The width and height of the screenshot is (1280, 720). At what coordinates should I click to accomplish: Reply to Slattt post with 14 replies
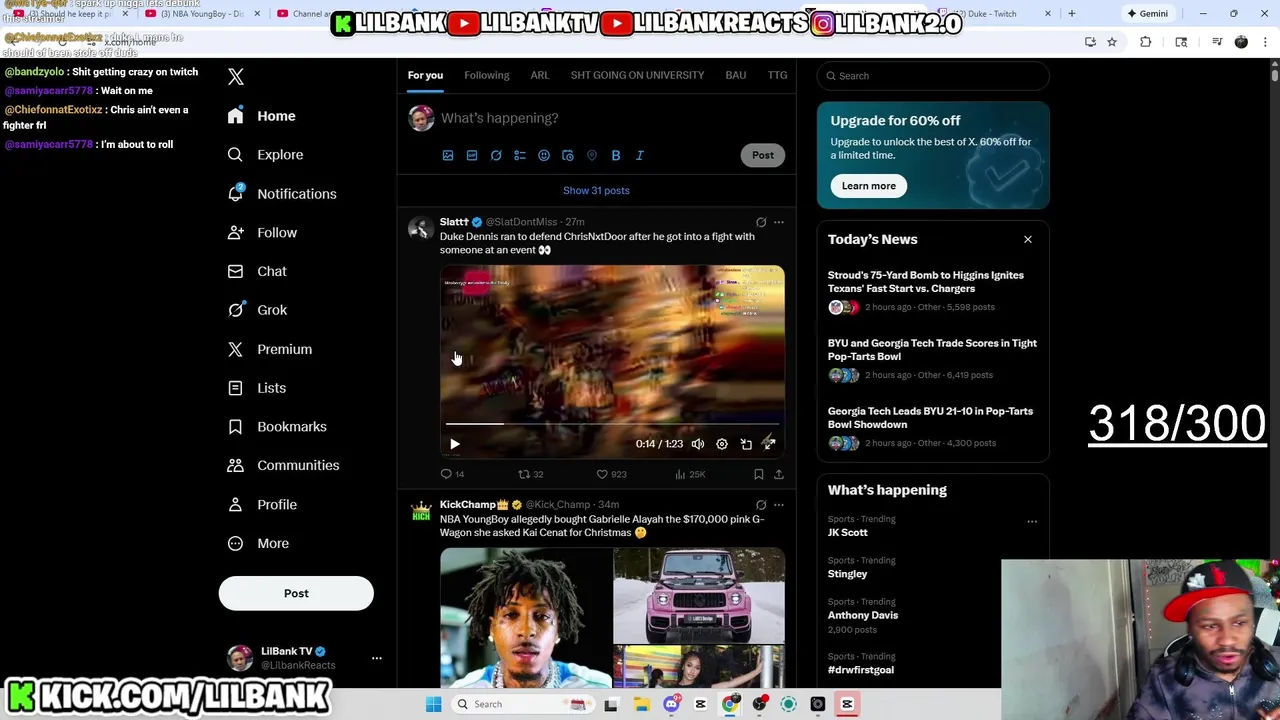tap(452, 475)
